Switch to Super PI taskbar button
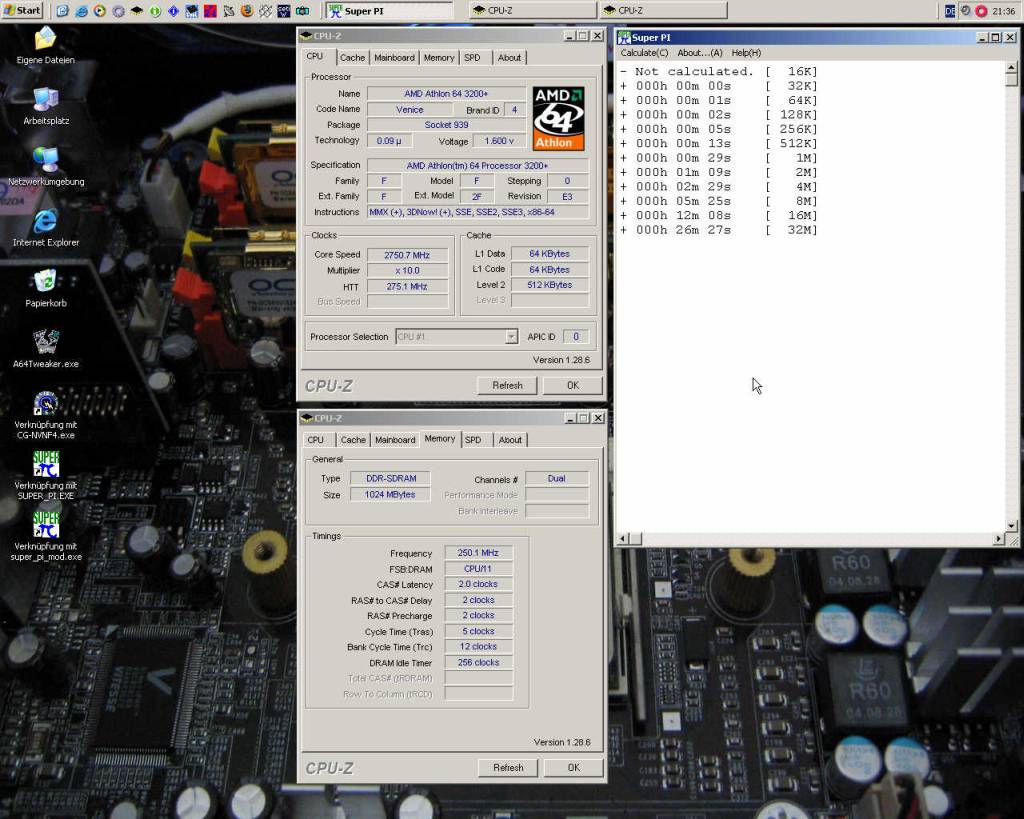 389,10
